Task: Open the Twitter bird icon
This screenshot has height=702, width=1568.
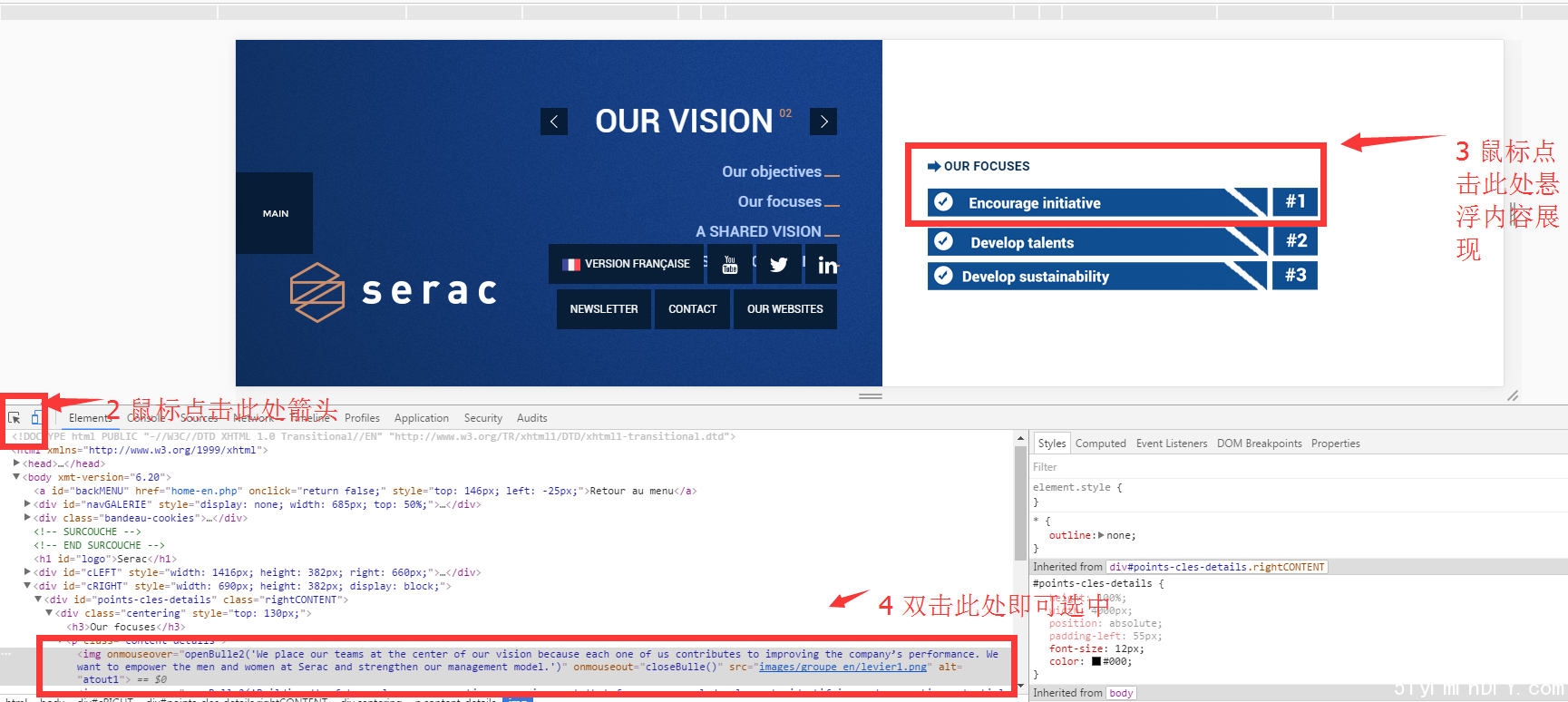Action: click(x=778, y=264)
